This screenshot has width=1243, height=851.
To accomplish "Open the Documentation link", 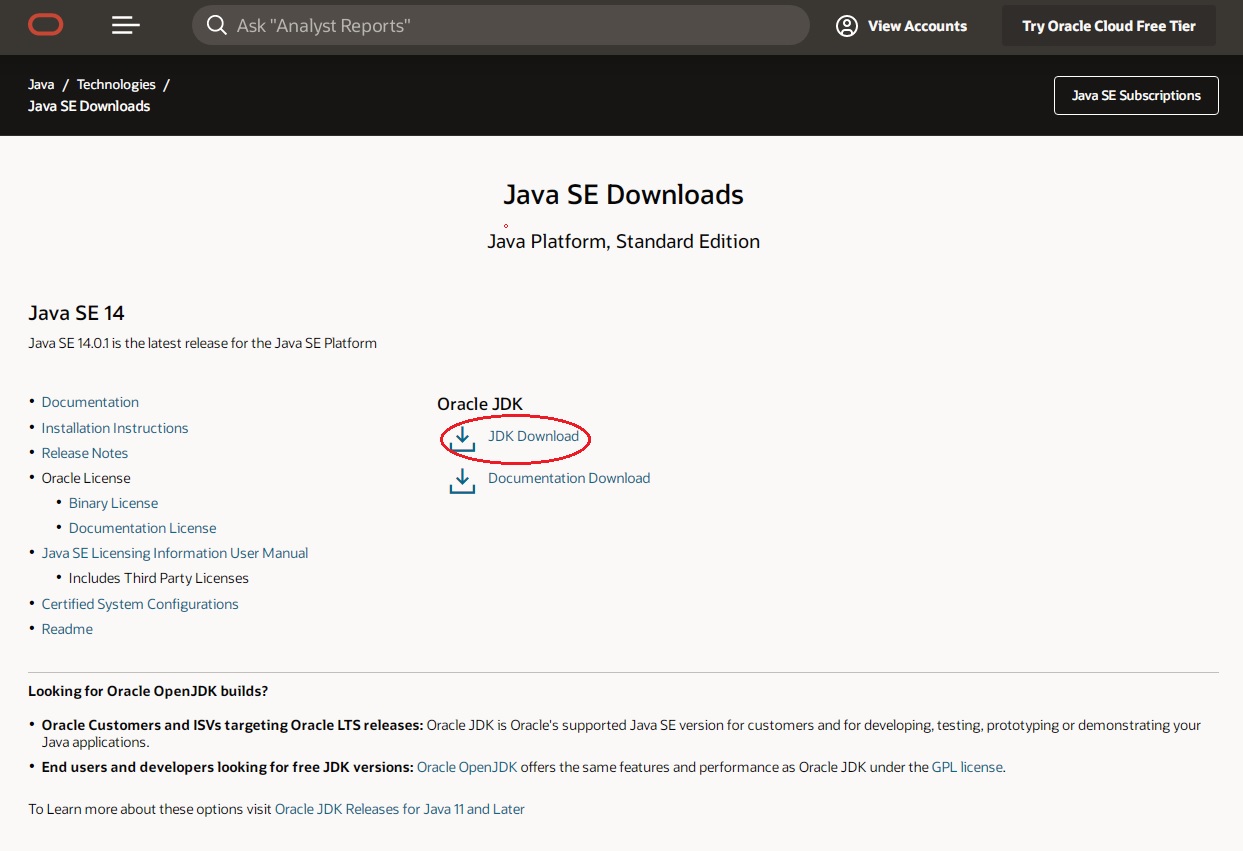I will coord(90,402).
